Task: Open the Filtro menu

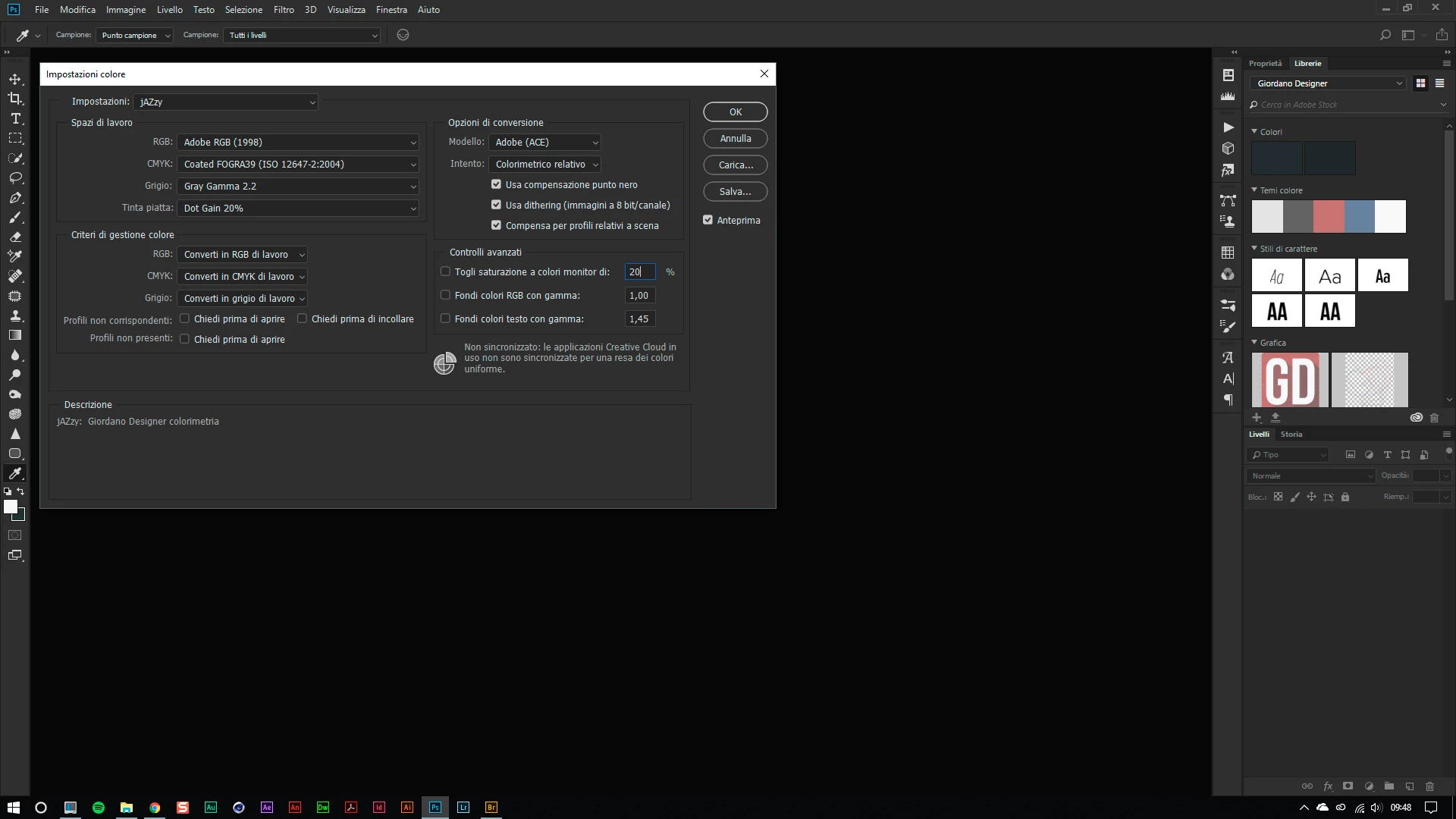Action: tap(284, 10)
